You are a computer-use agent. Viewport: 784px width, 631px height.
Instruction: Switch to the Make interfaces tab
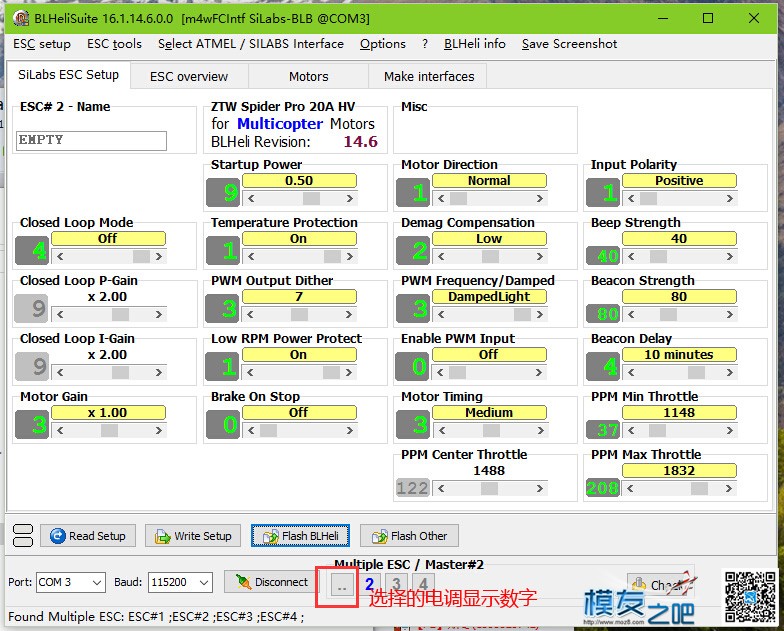tap(429, 76)
